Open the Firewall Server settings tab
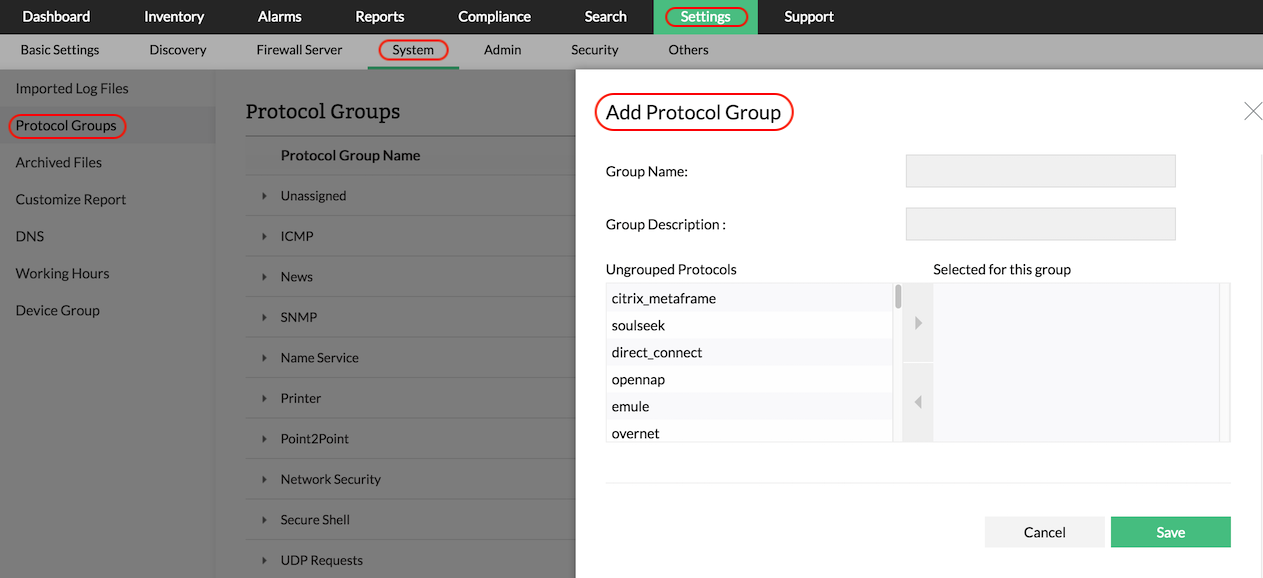This screenshot has width=1263, height=578. [x=299, y=50]
